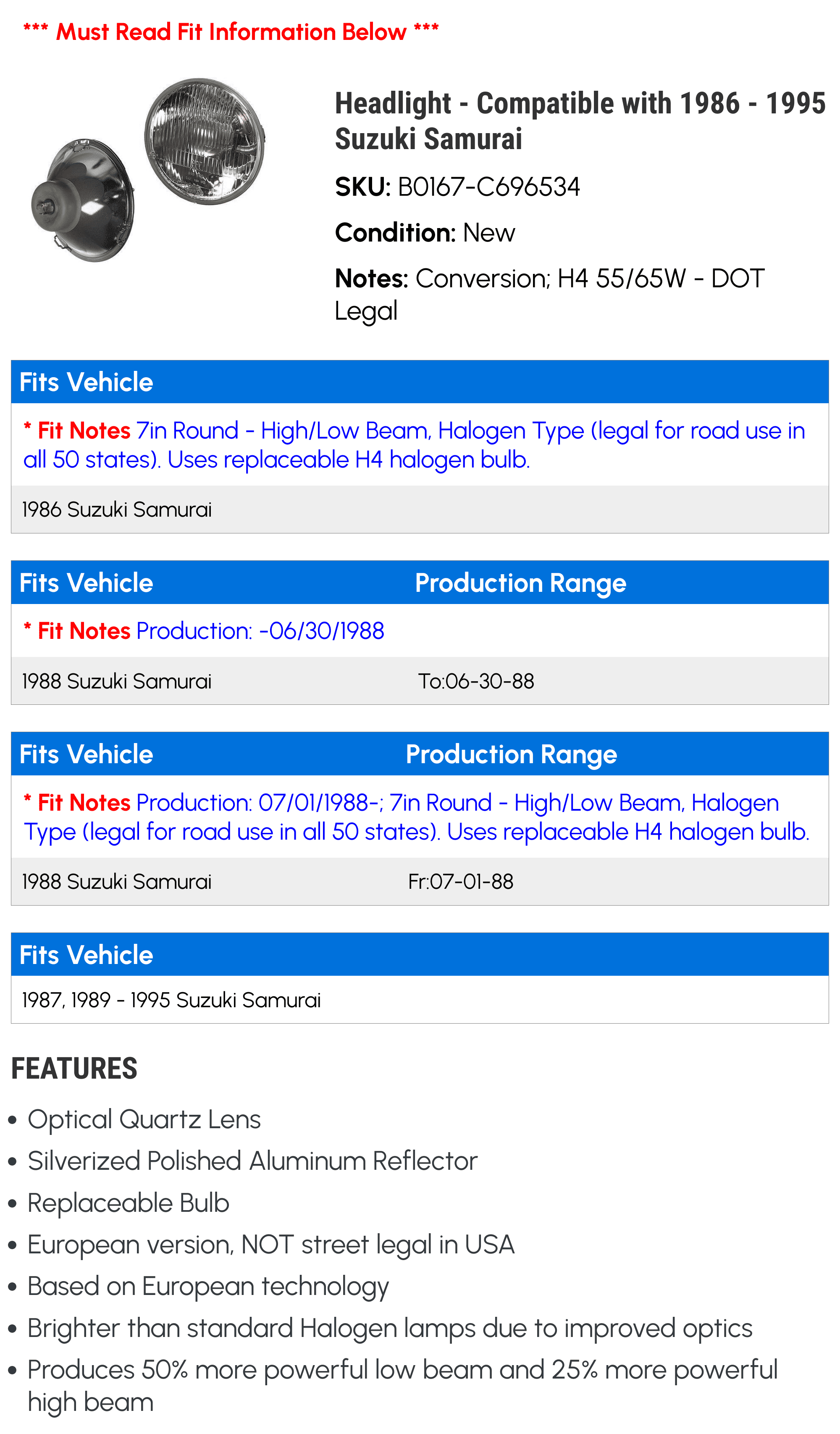The height and width of the screenshot is (1434, 840).
Task: Click the headlight product image
Action: click(x=148, y=170)
